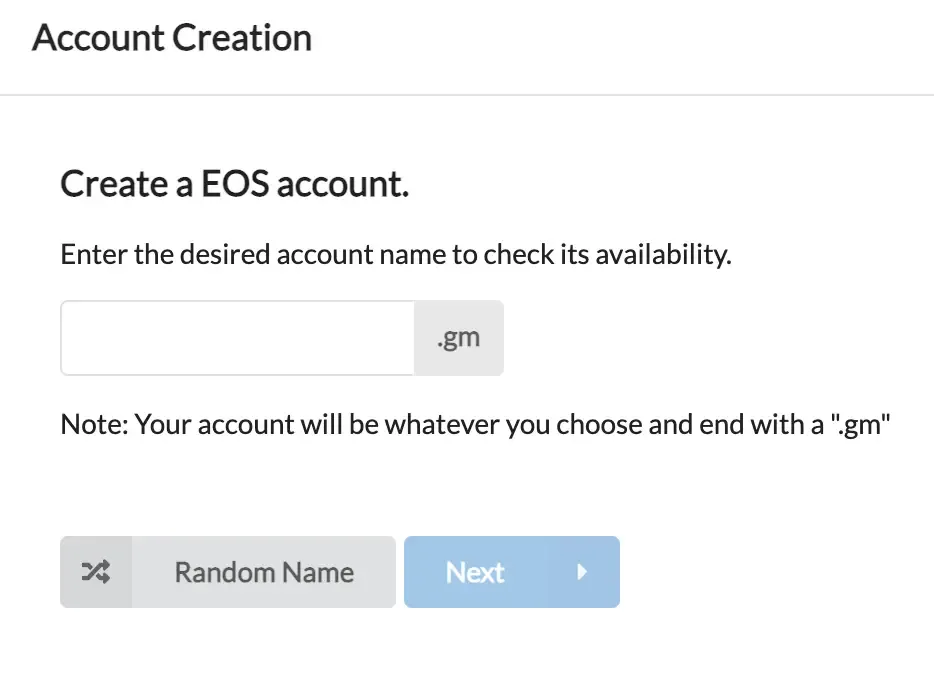Select the arrow icon on the Next button
Screen dimensions: 934x674
583,572
